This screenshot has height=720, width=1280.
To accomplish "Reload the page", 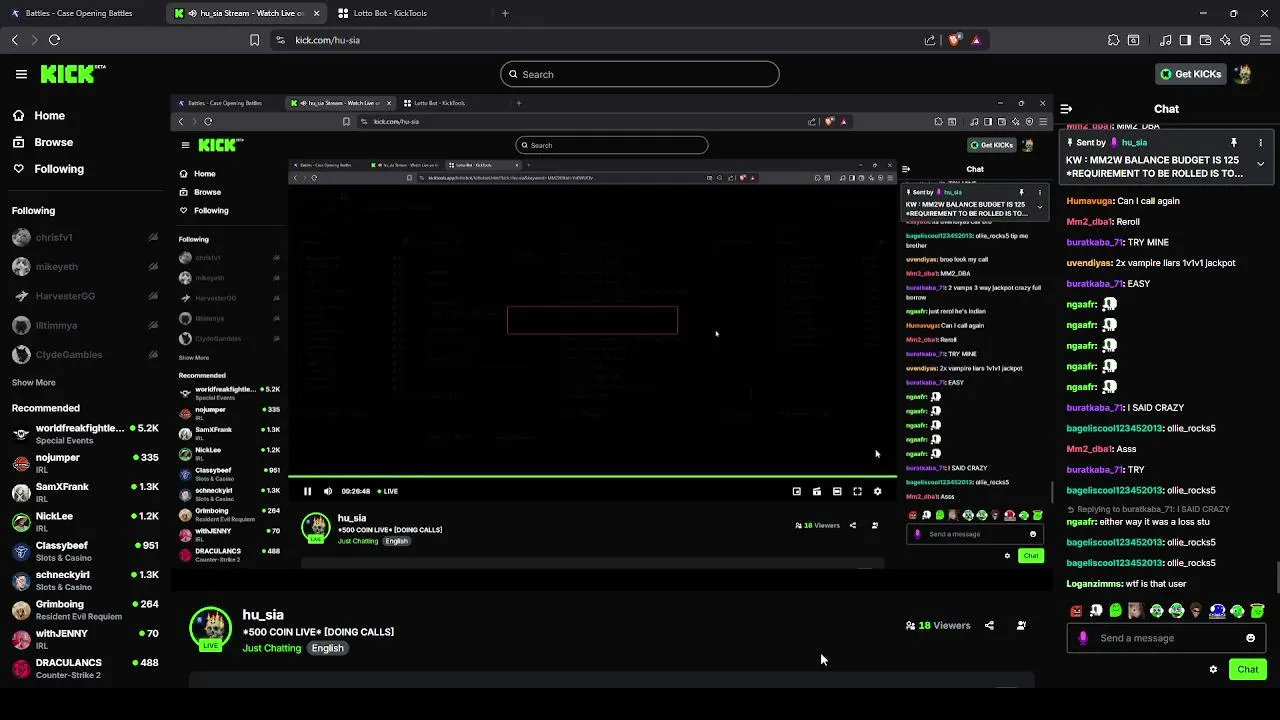I will point(54,40).
